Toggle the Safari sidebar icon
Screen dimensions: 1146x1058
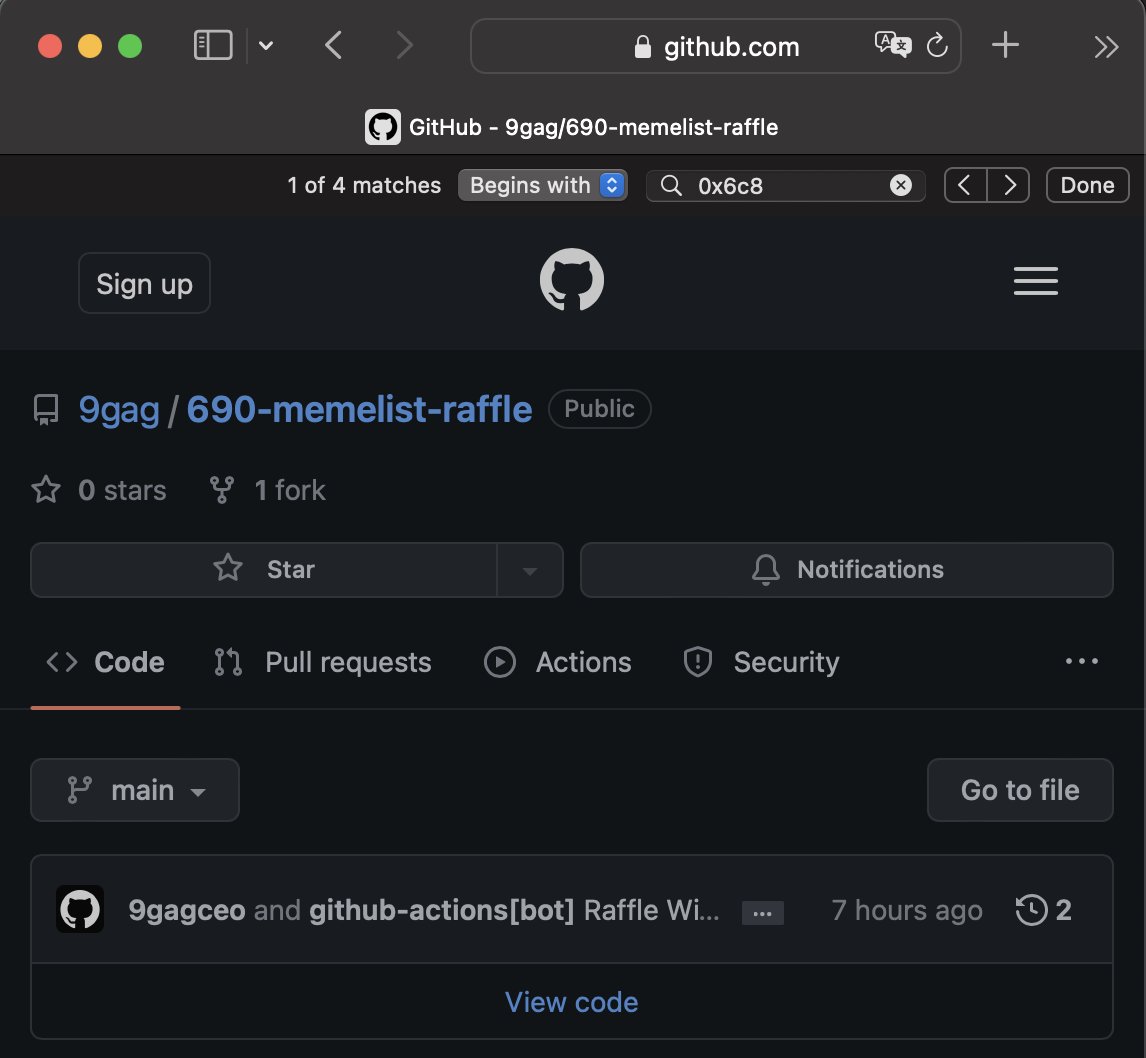(213, 45)
